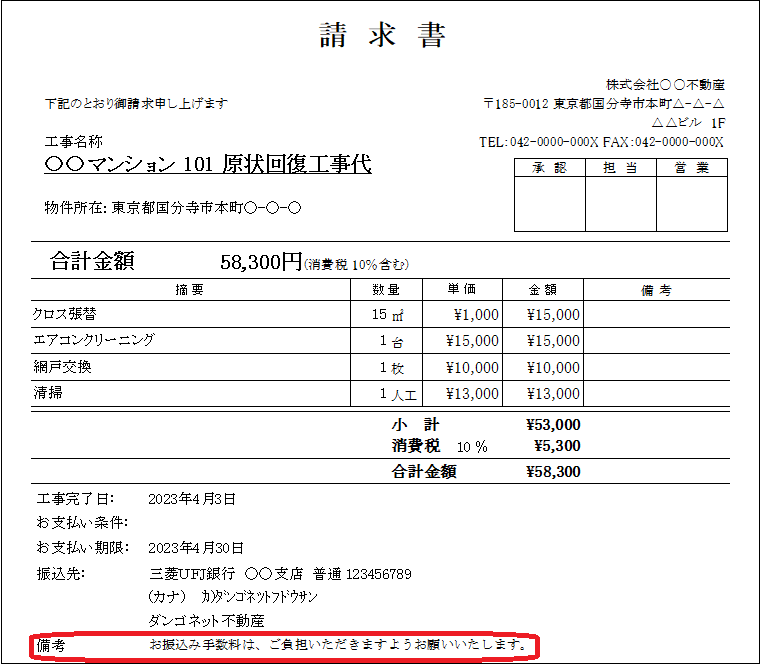Select the 58,300円 total at the top
Image resolution: width=760 pixels, height=664 pixels.
point(260,262)
